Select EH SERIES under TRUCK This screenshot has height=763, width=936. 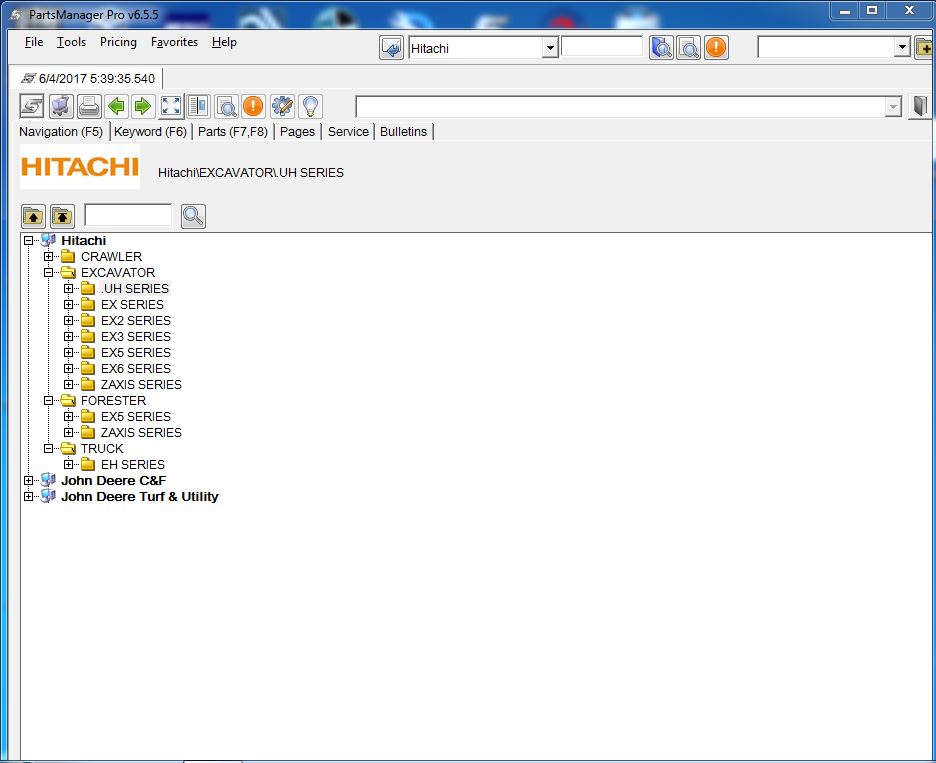coord(133,464)
